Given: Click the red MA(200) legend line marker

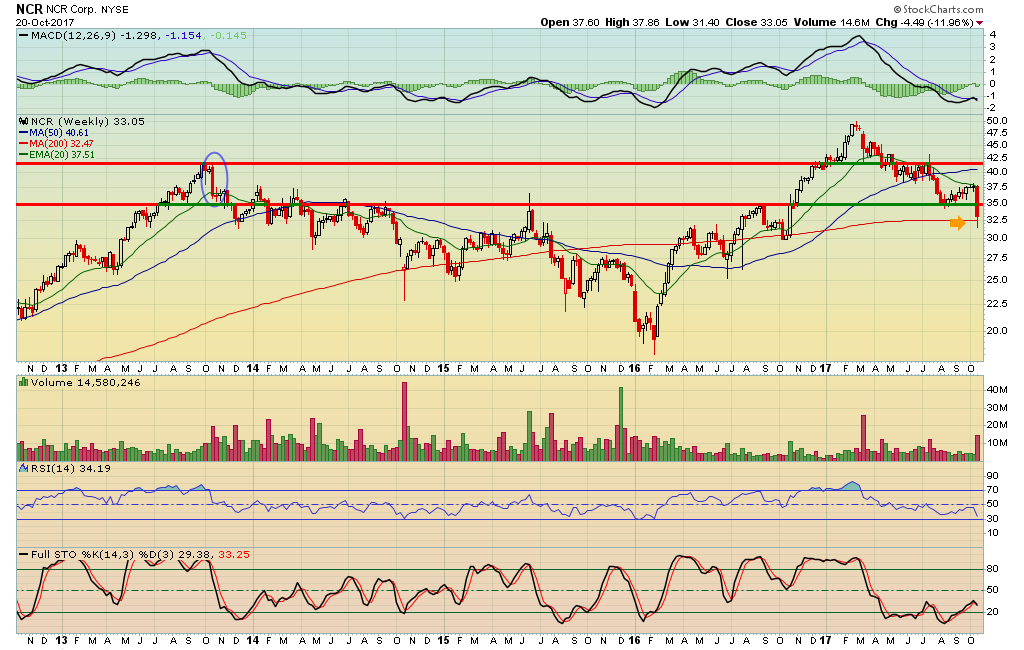Looking at the screenshot, I should 22,143.
